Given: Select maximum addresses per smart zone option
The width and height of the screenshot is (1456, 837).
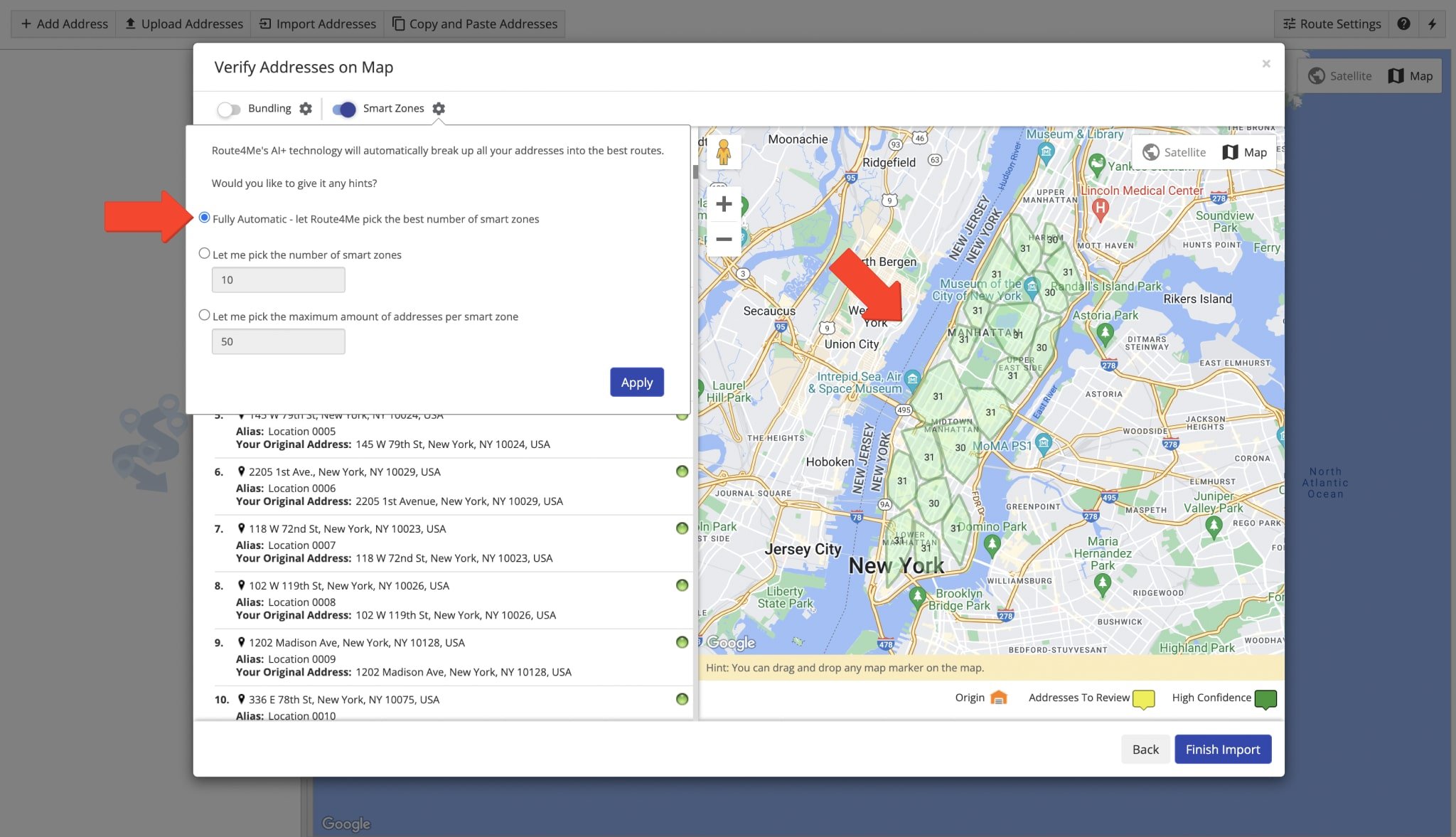Looking at the screenshot, I should point(205,315).
